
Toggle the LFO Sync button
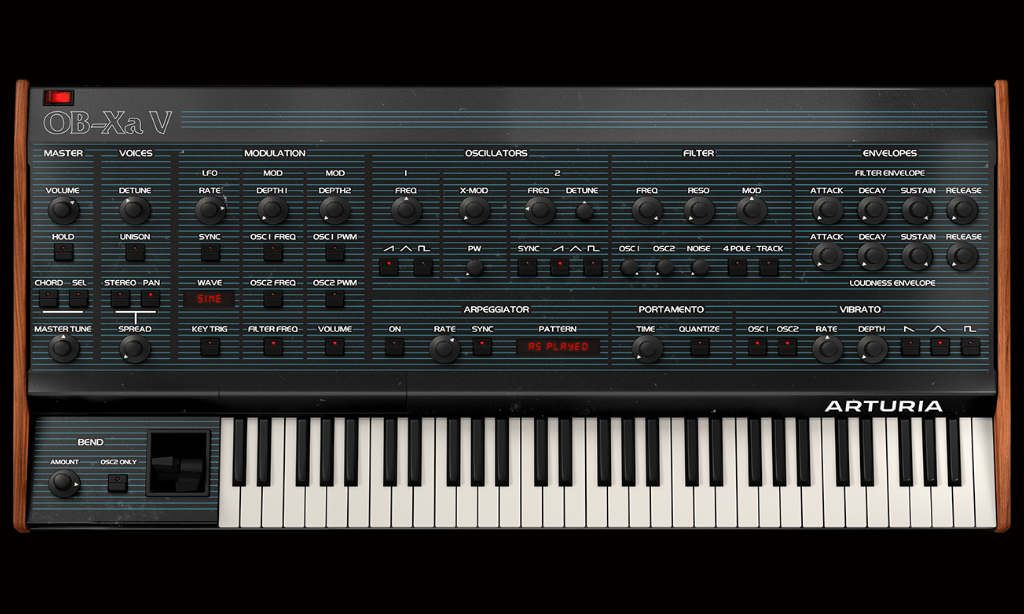point(210,253)
